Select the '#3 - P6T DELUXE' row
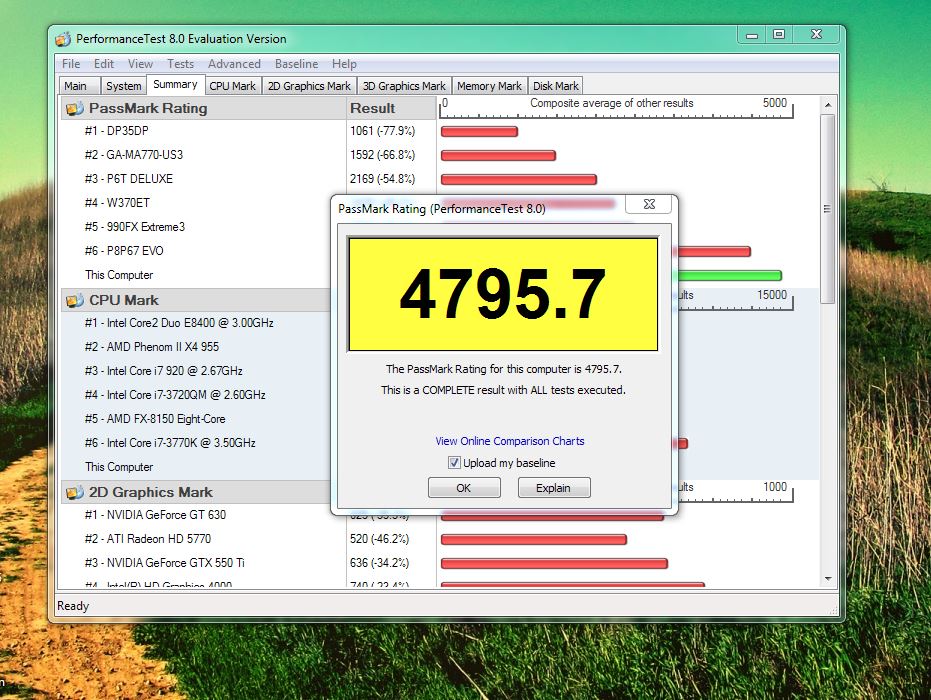 (129, 179)
